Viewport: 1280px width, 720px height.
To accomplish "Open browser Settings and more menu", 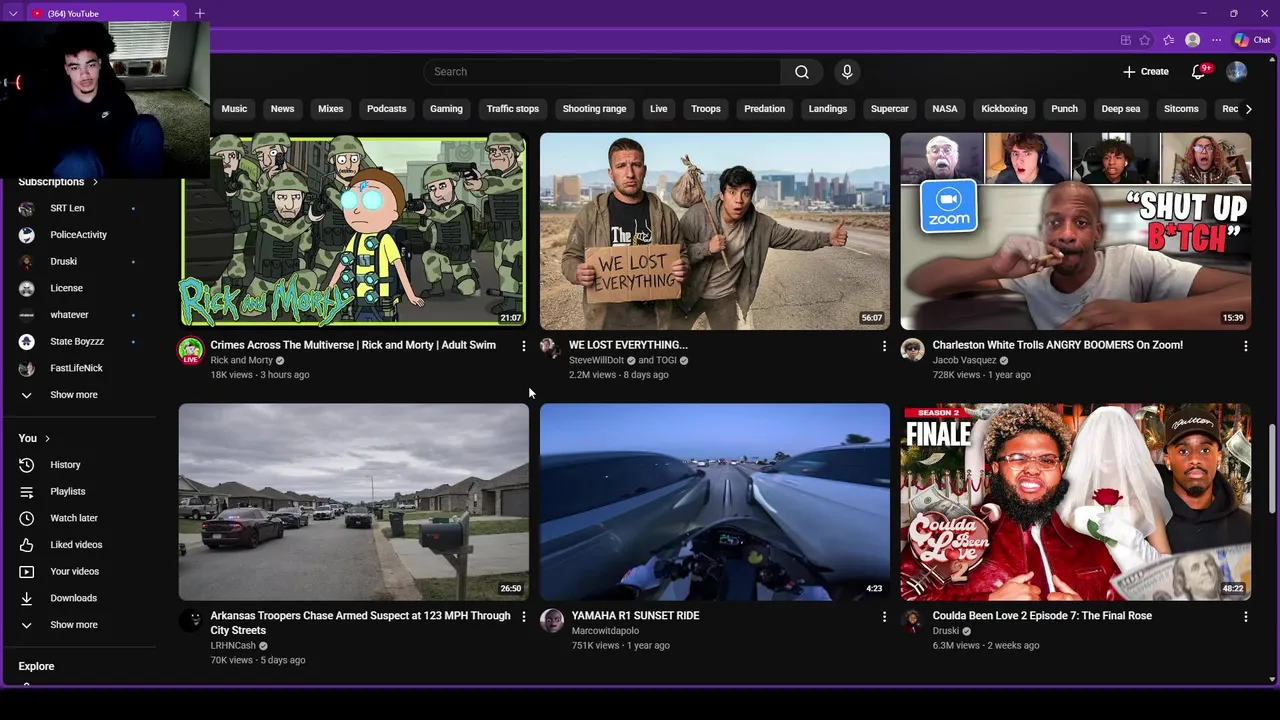I will point(1216,40).
